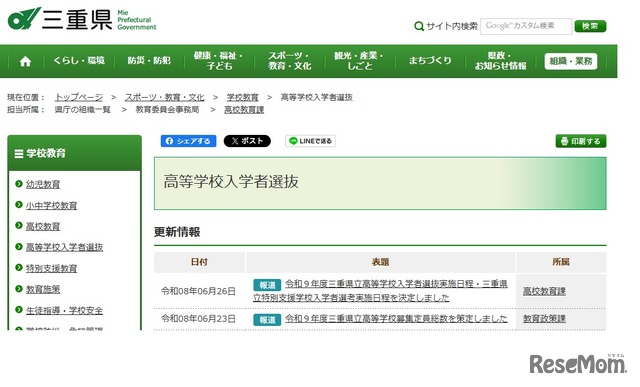
Task: Click the hamburger icon next to the 学校教育 heading
Action: point(19,154)
